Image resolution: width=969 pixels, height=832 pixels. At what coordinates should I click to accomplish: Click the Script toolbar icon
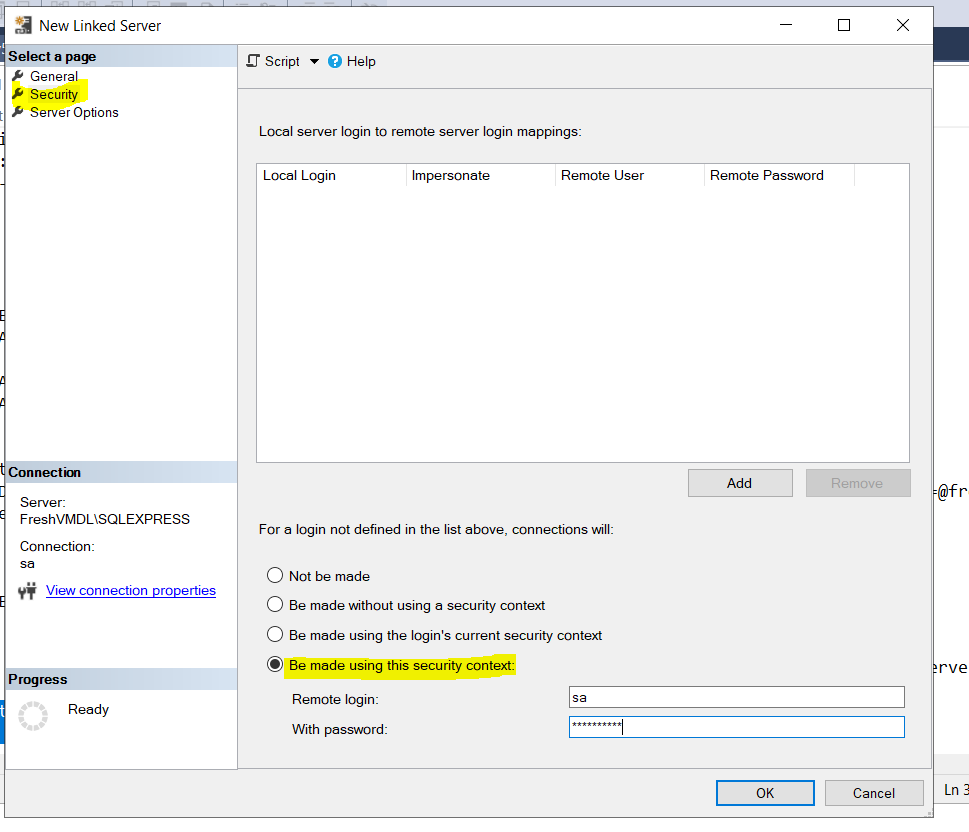(x=253, y=61)
